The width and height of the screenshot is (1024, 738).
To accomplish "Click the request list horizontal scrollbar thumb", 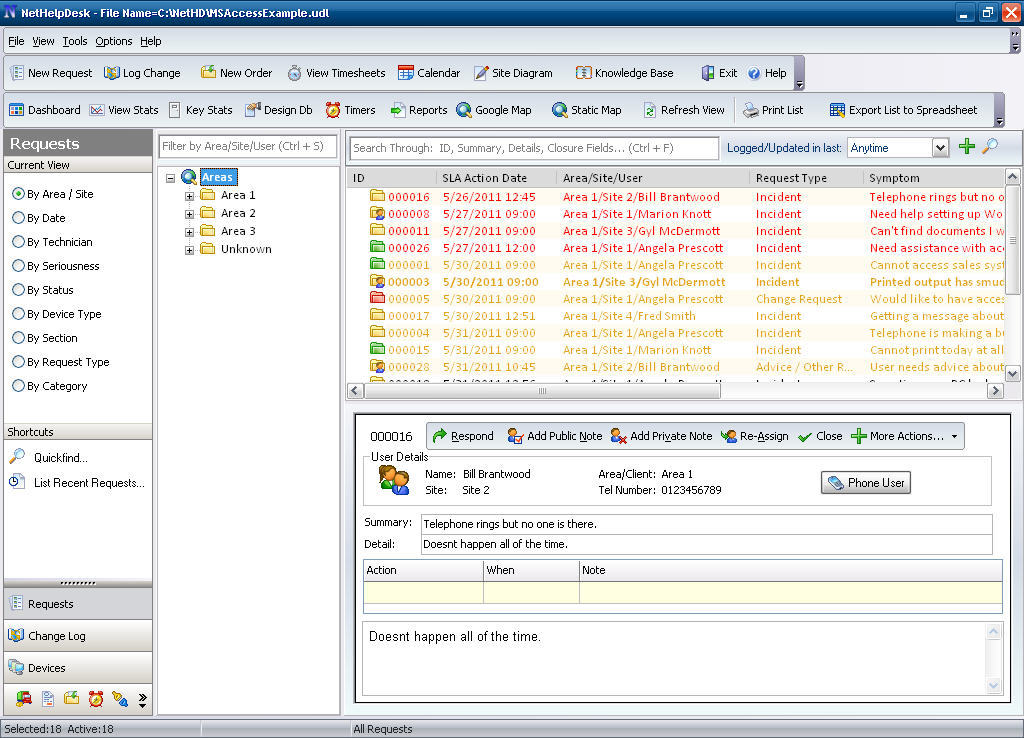I will tap(542, 391).
